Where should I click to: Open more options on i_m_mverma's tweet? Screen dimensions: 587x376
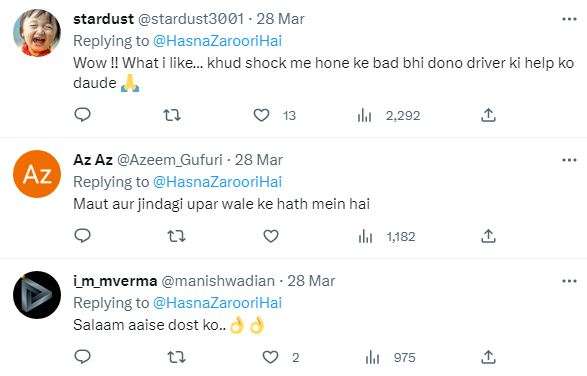click(x=569, y=281)
